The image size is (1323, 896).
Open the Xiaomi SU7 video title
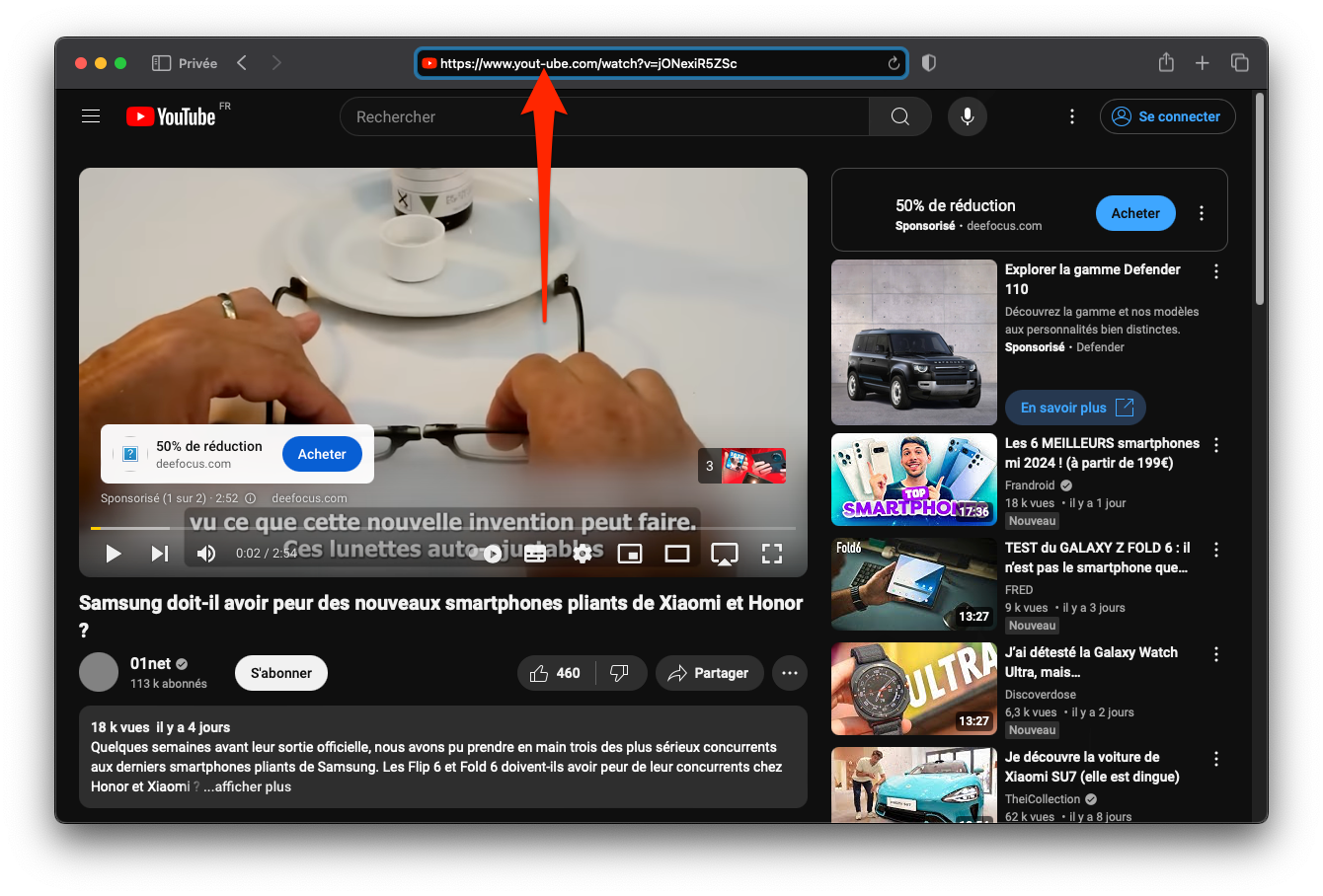(1092, 767)
